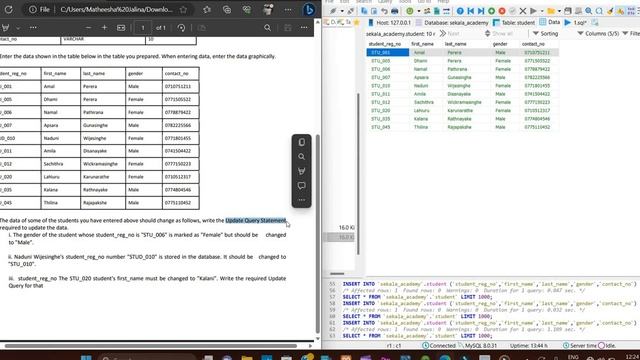Screen dimensions: 640x360
Task: Click the HeidiSQL connect to server icon
Action: 333,11
